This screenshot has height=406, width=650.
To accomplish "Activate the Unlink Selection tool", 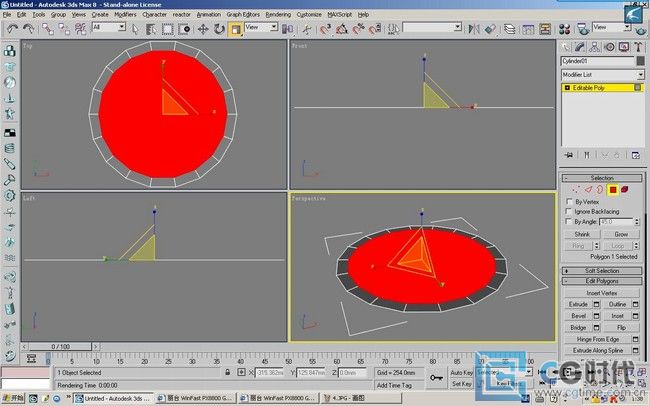I will tap(64, 29).
